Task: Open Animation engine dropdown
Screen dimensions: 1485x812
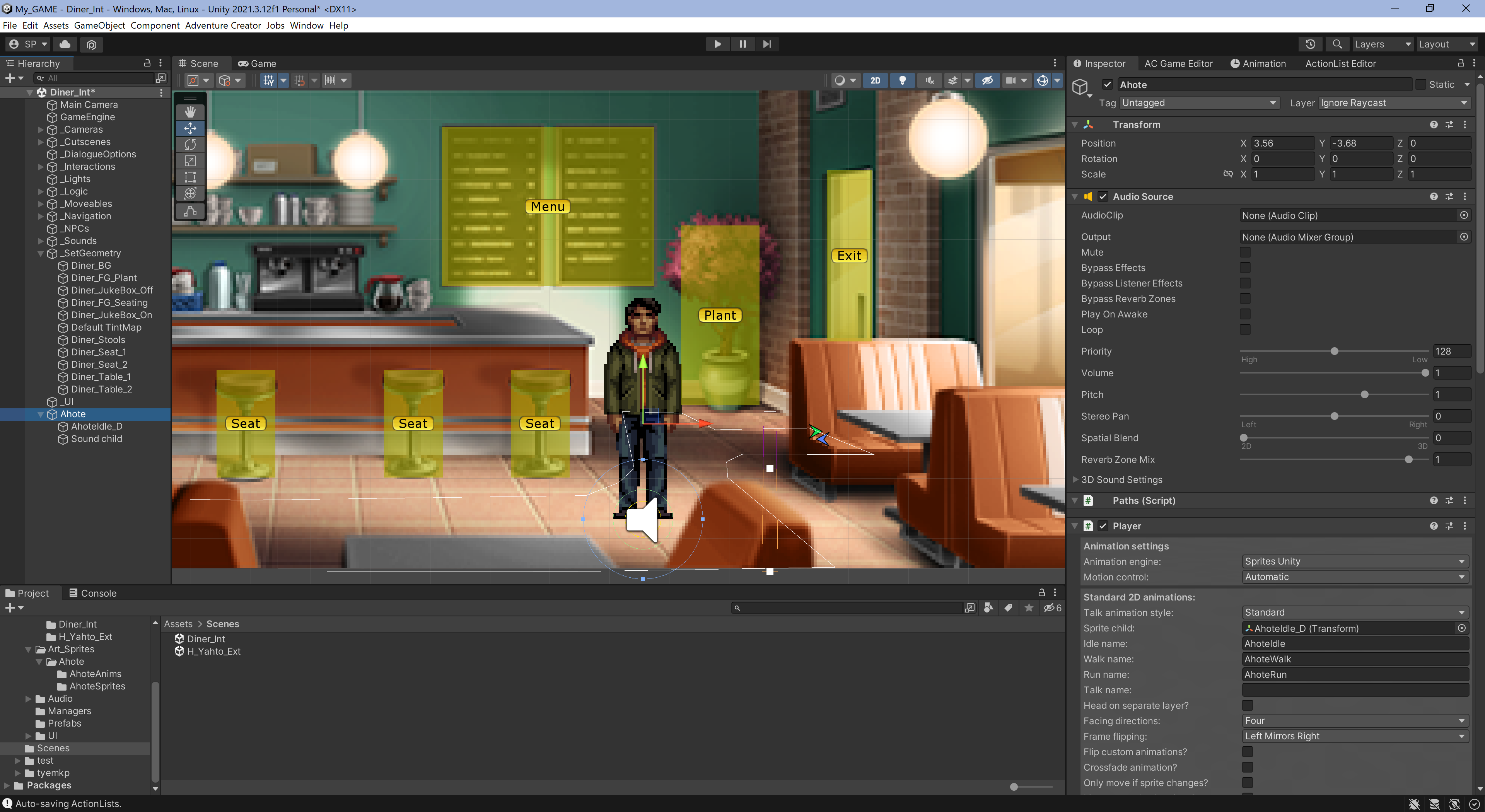Action: [1355, 561]
